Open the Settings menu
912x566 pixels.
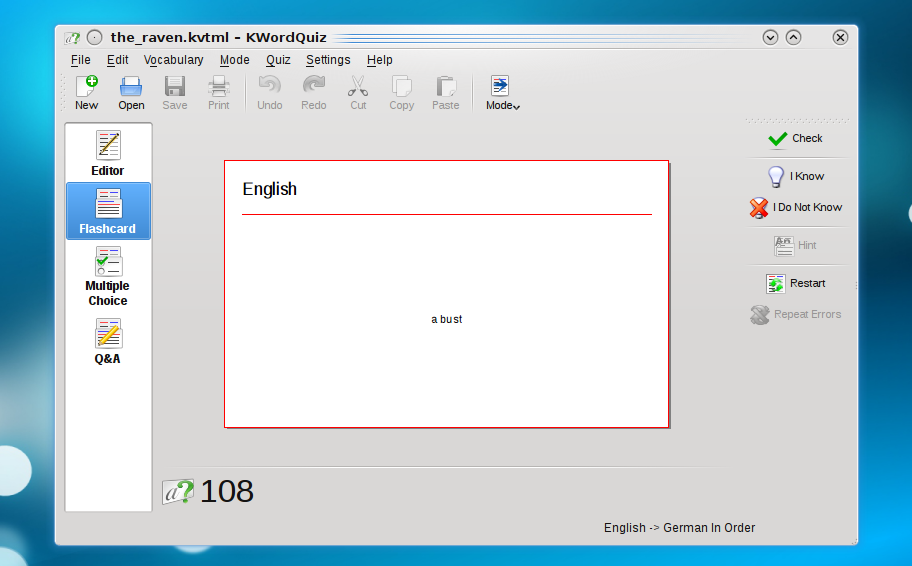tap(328, 60)
